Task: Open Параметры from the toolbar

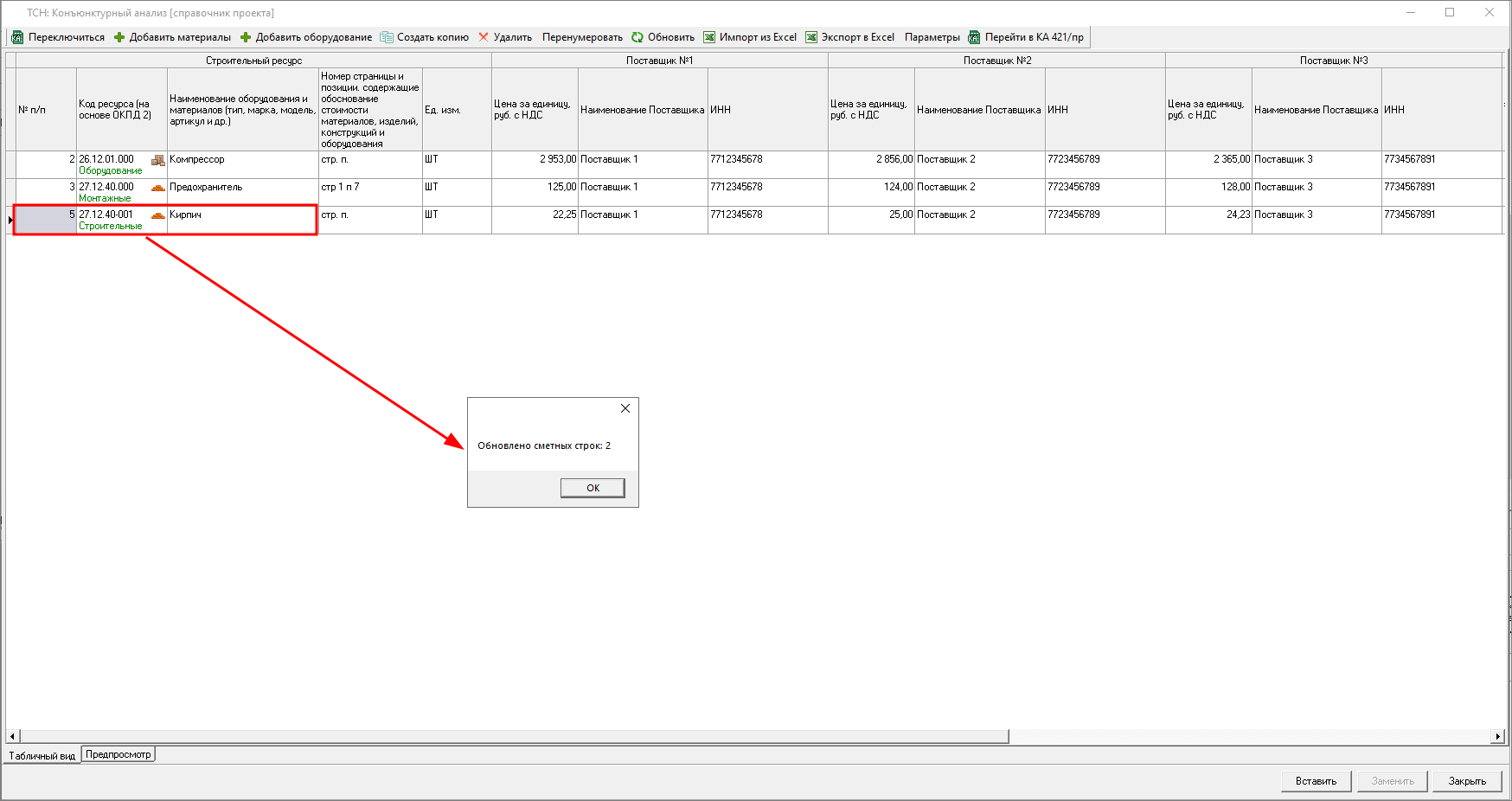Action: [932, 37]
